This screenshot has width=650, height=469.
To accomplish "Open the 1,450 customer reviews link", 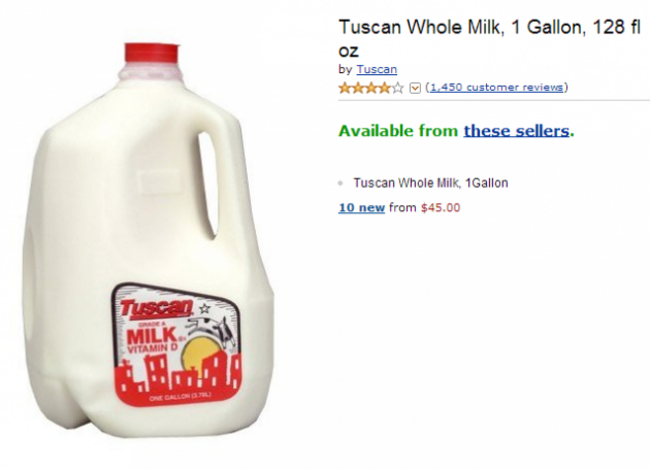I will (x=497, y=87).
